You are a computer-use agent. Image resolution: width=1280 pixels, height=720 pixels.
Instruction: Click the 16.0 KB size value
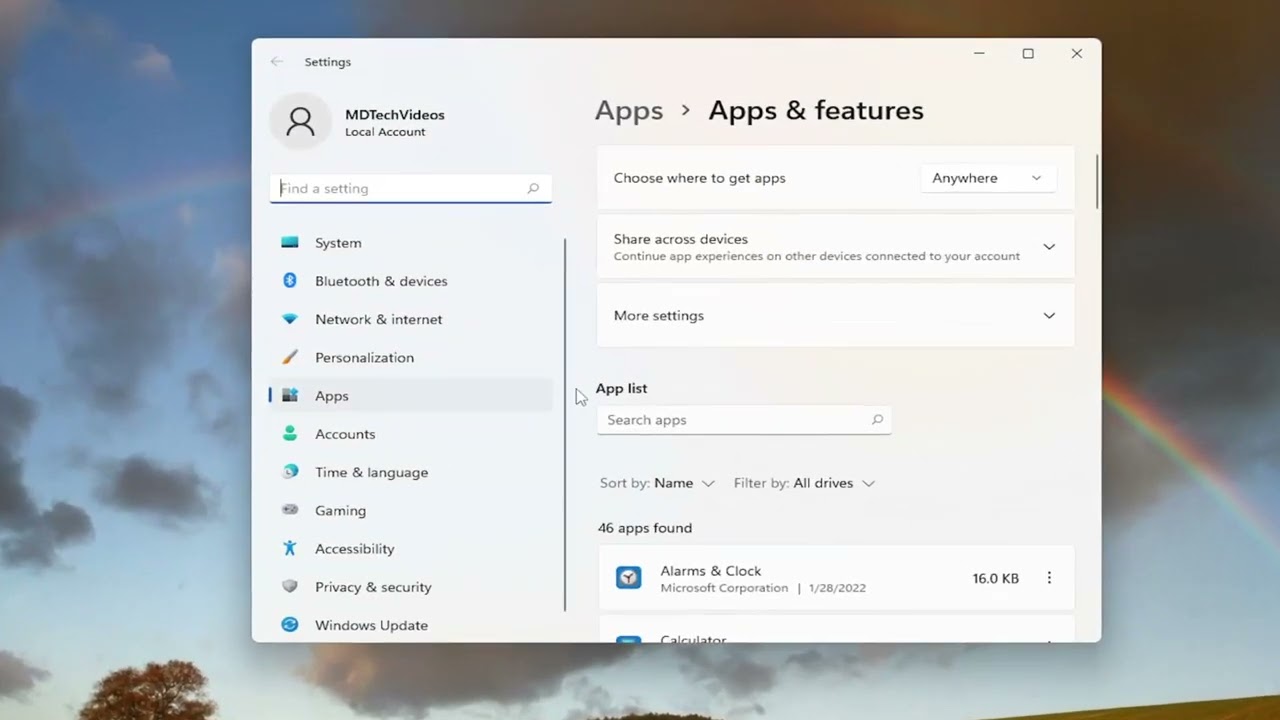click(x=996, y=578)
